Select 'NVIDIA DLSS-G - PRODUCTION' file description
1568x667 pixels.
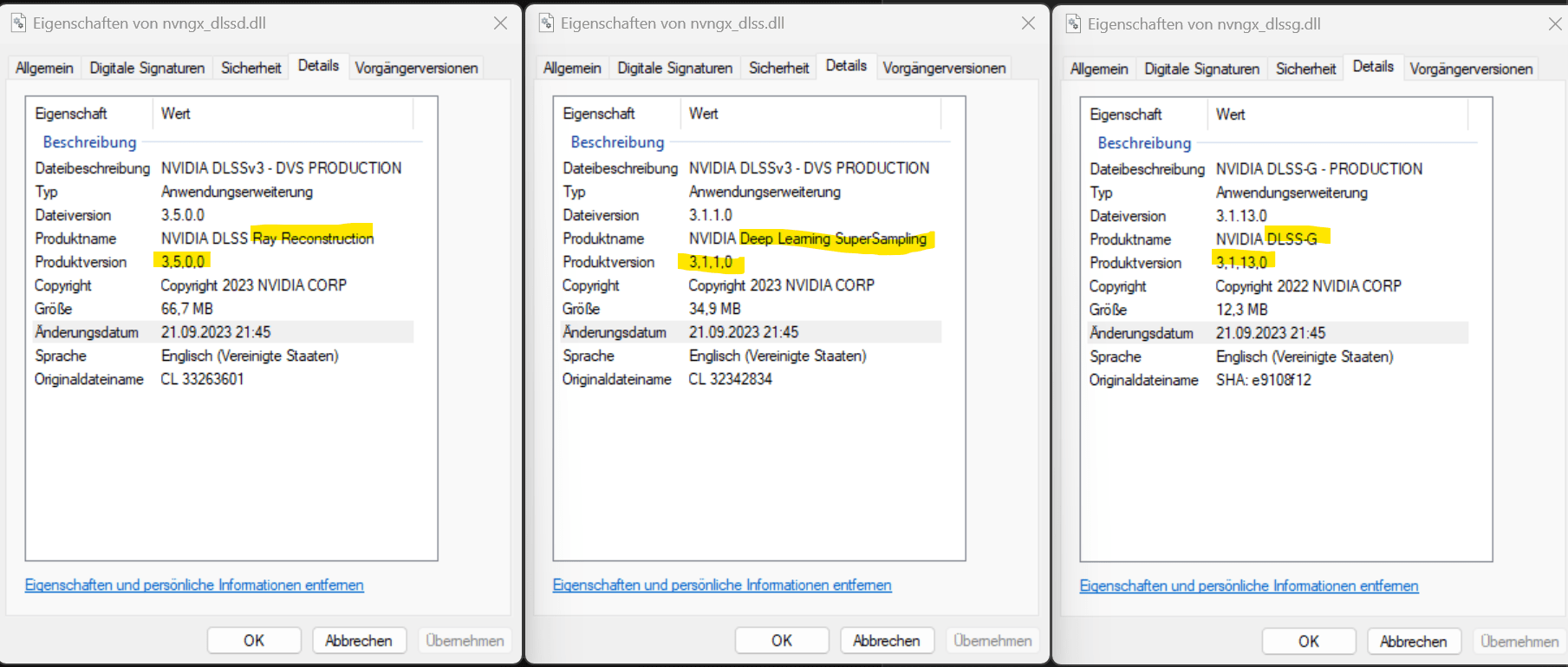click(1318, 168)
